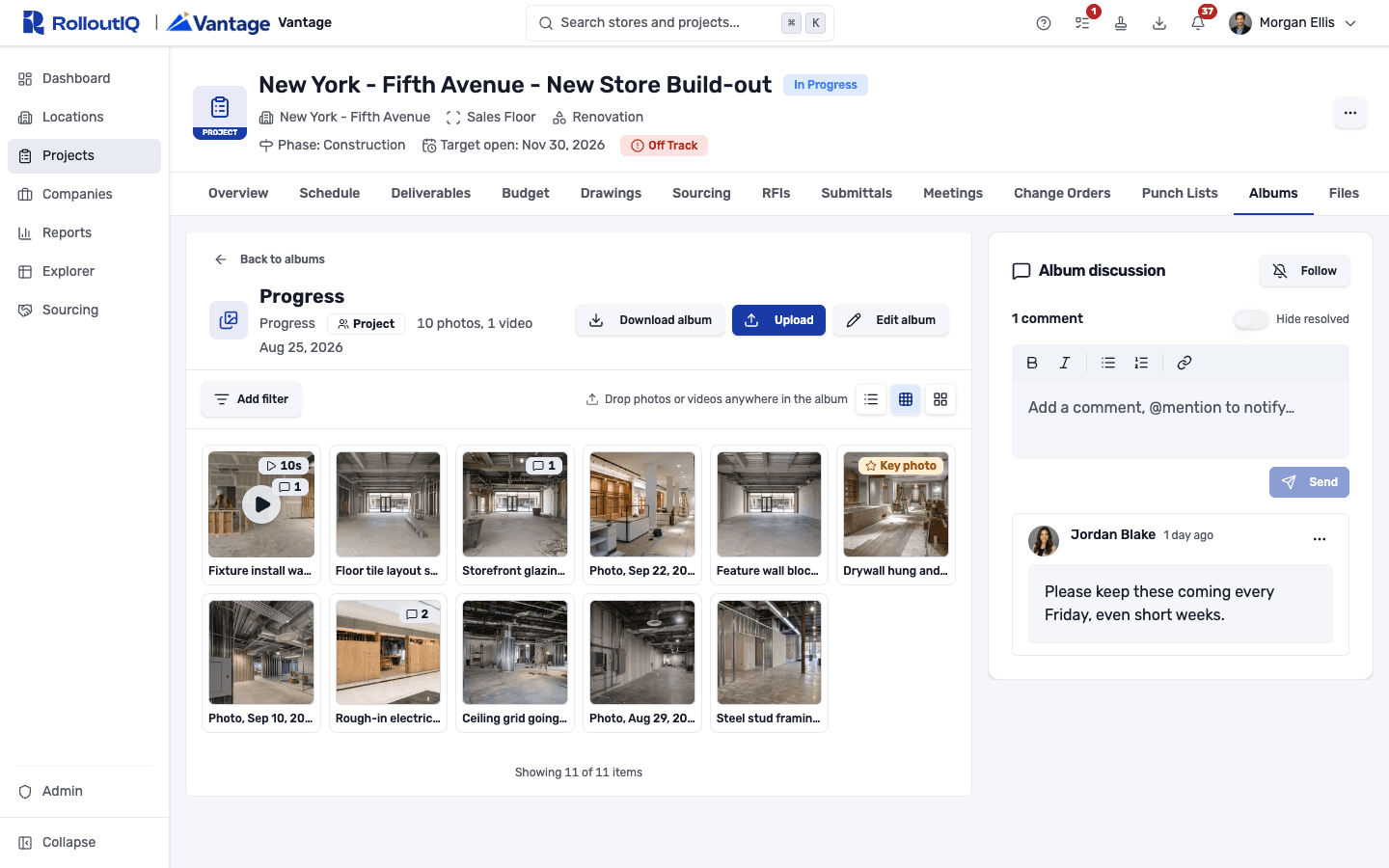Open the help question mark icon

[1044, 23]
